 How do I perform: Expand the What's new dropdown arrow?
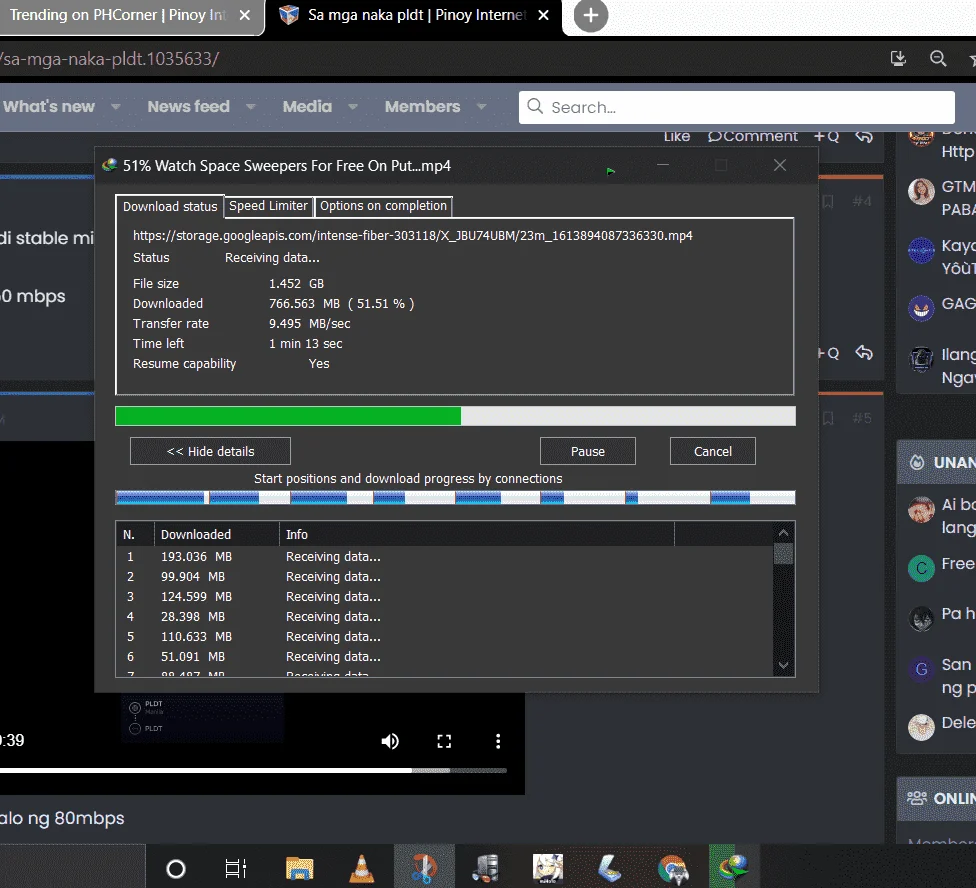[115, 107]
